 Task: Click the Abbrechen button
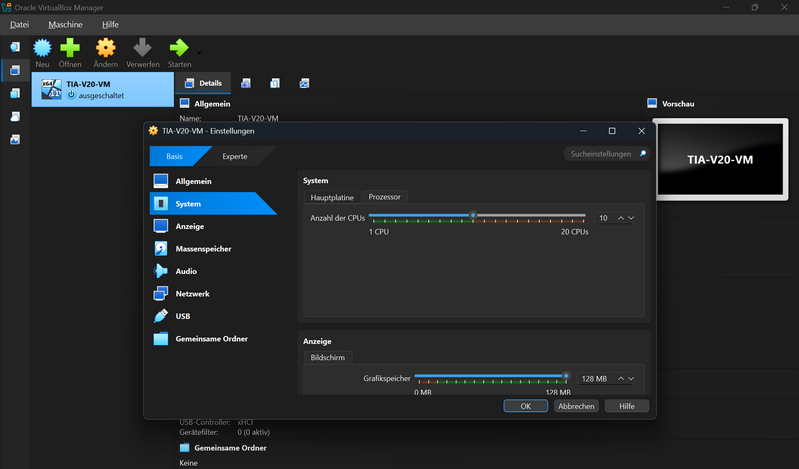576,406
